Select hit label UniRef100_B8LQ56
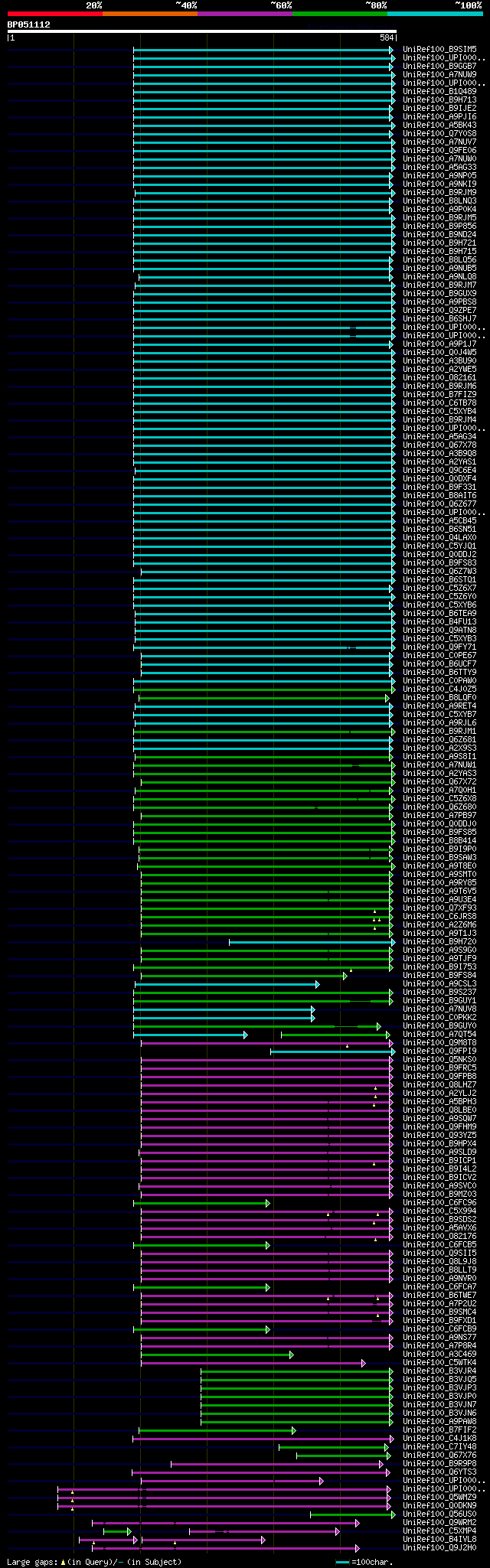The image size is (490, 1568). coord(439,260)
